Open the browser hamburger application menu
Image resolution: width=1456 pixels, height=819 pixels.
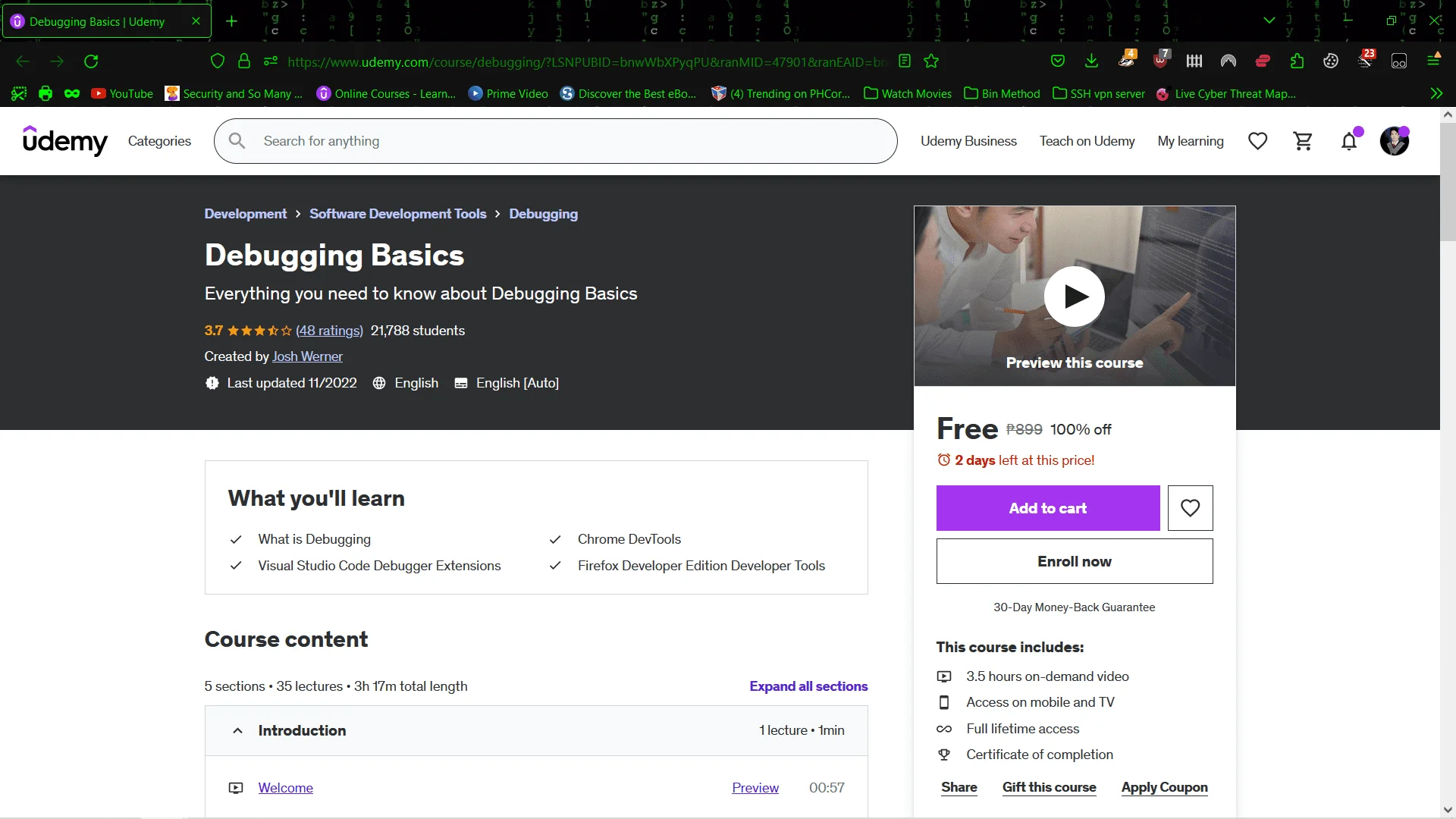(1433, 60)
